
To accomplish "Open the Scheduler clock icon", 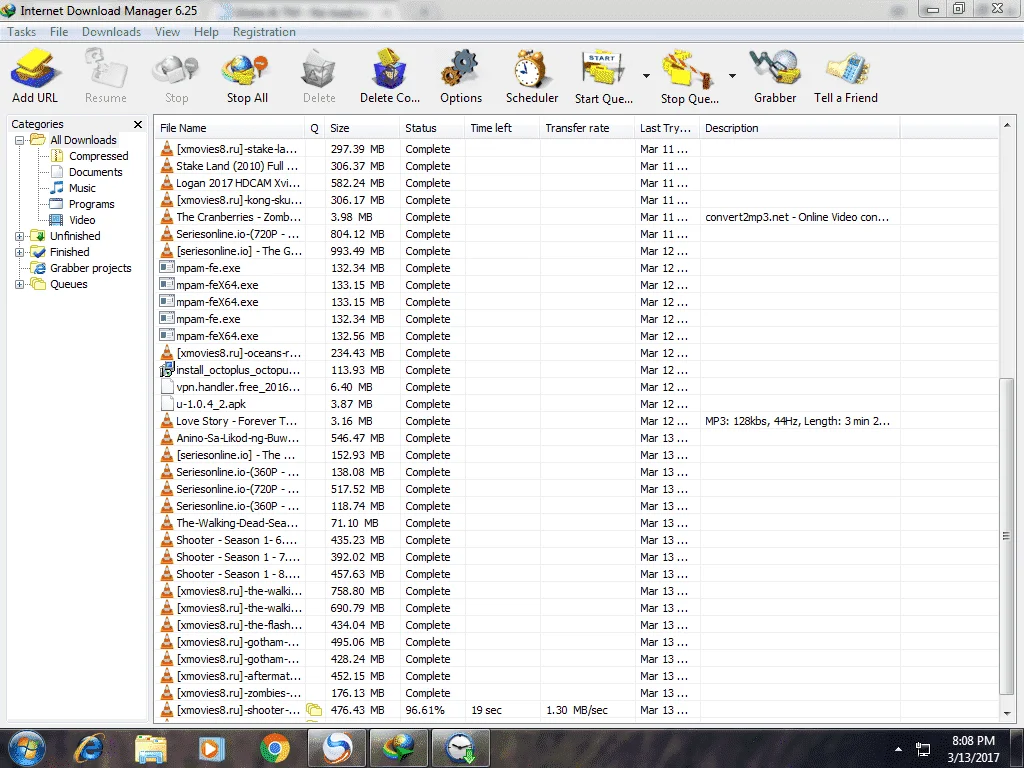I will 532,75.
